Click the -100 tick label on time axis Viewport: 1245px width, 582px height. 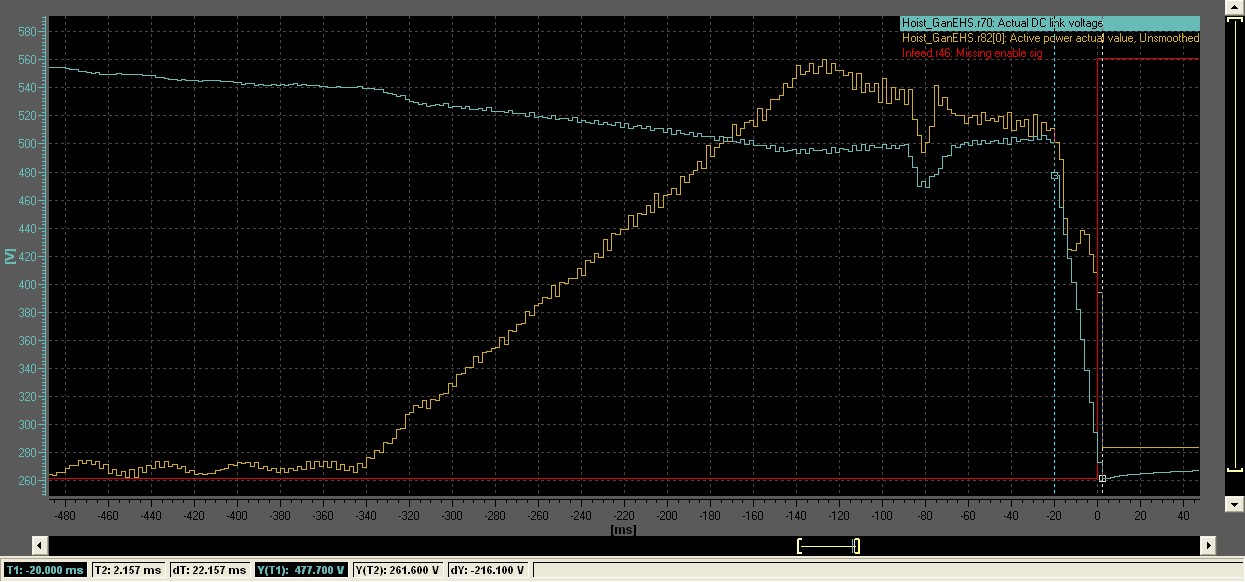tap(882, 516)
